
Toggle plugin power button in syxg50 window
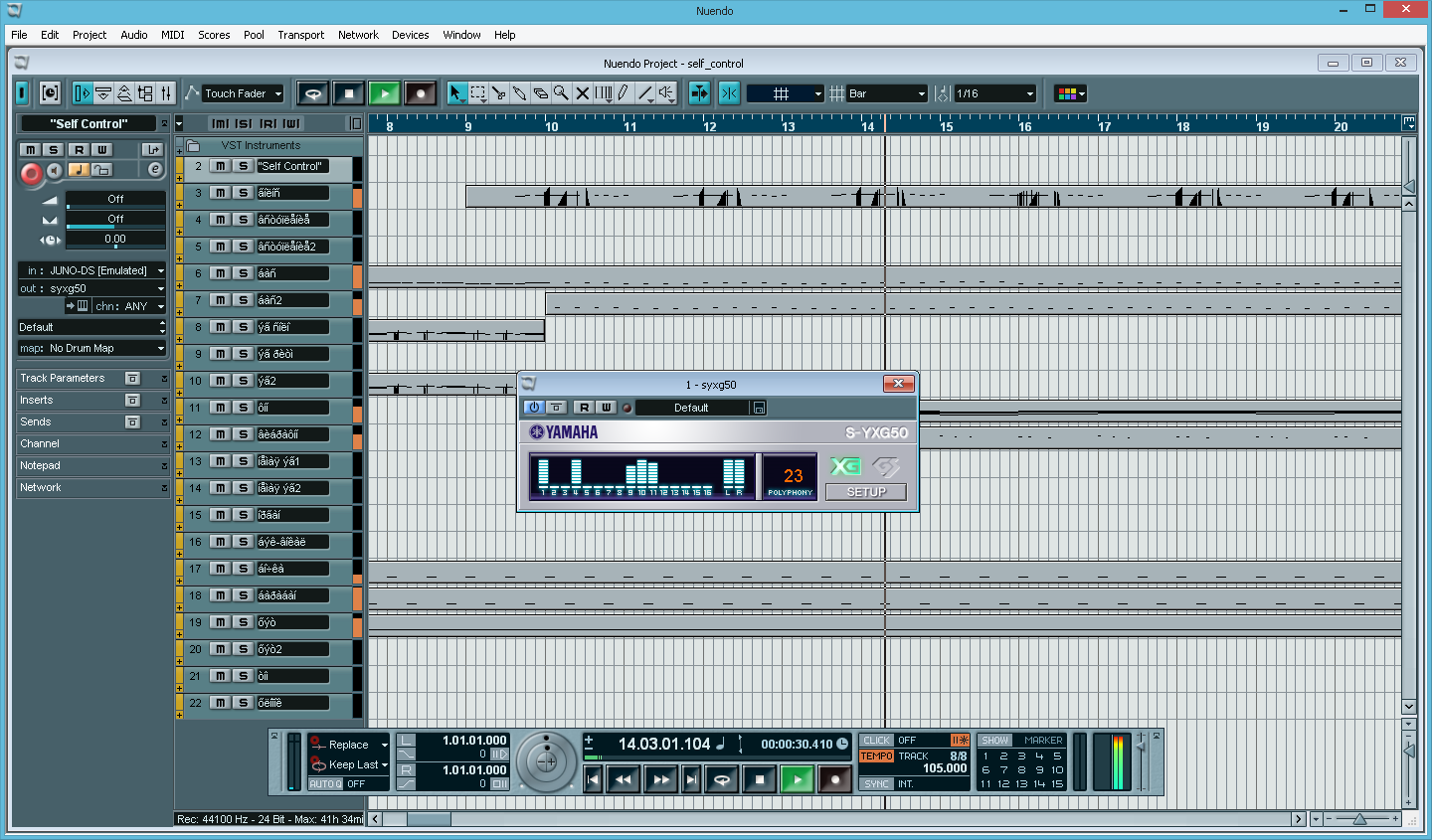(534, 408)
